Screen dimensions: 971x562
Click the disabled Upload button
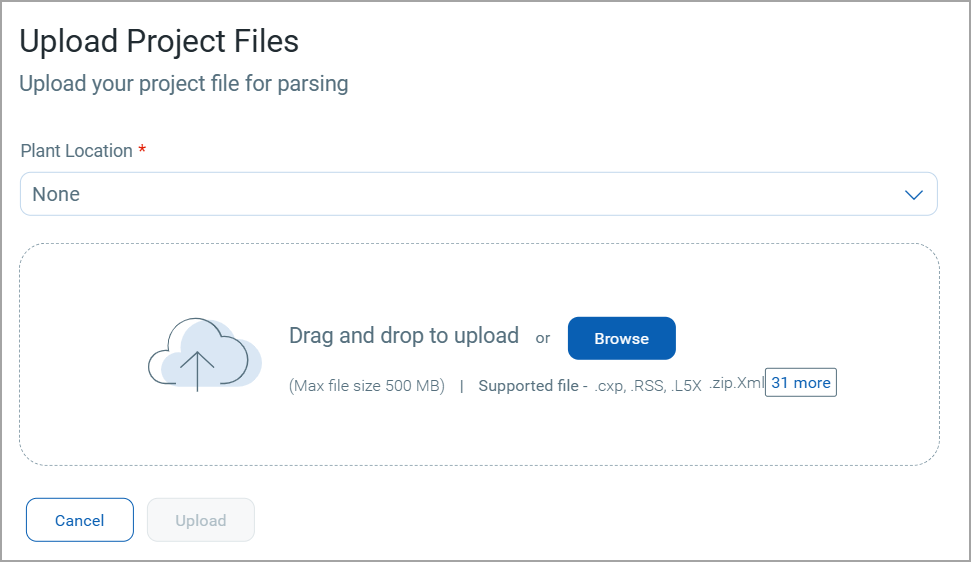pos(201,520)
